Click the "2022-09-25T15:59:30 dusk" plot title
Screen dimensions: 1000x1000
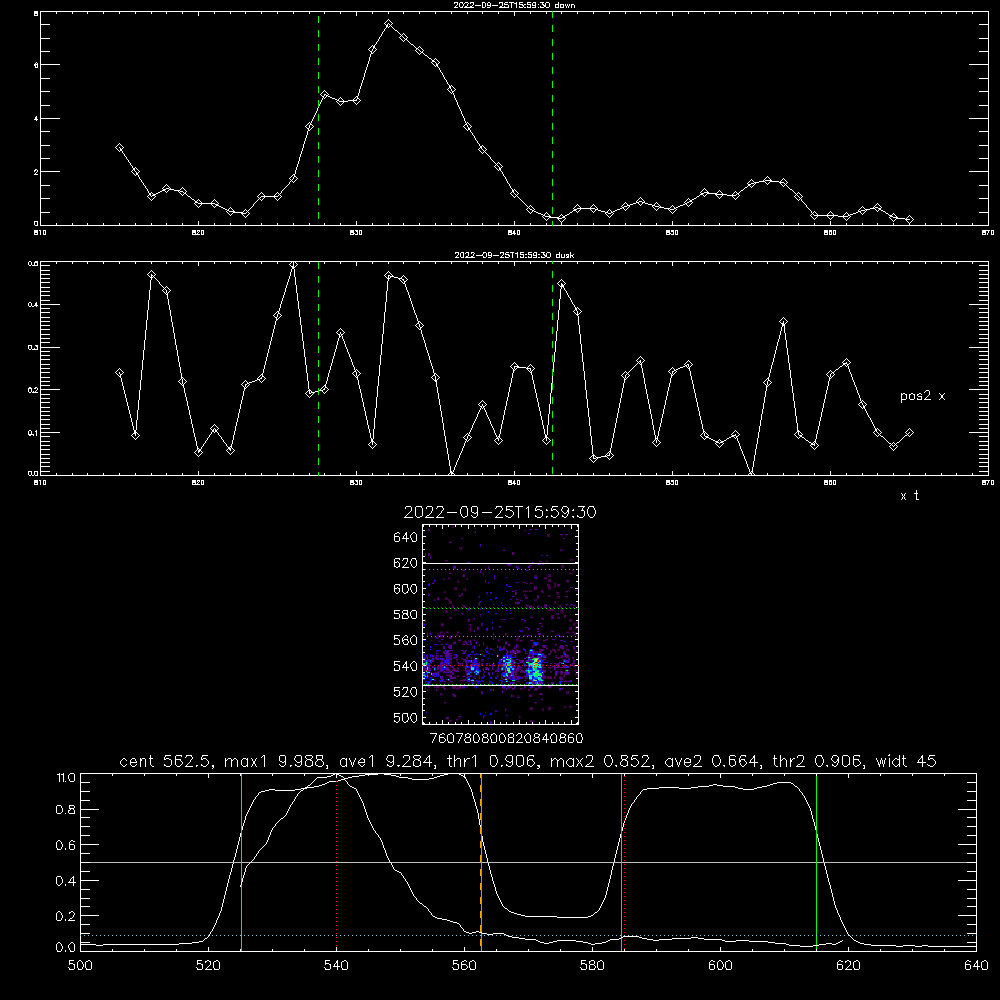tap(514, 255)
